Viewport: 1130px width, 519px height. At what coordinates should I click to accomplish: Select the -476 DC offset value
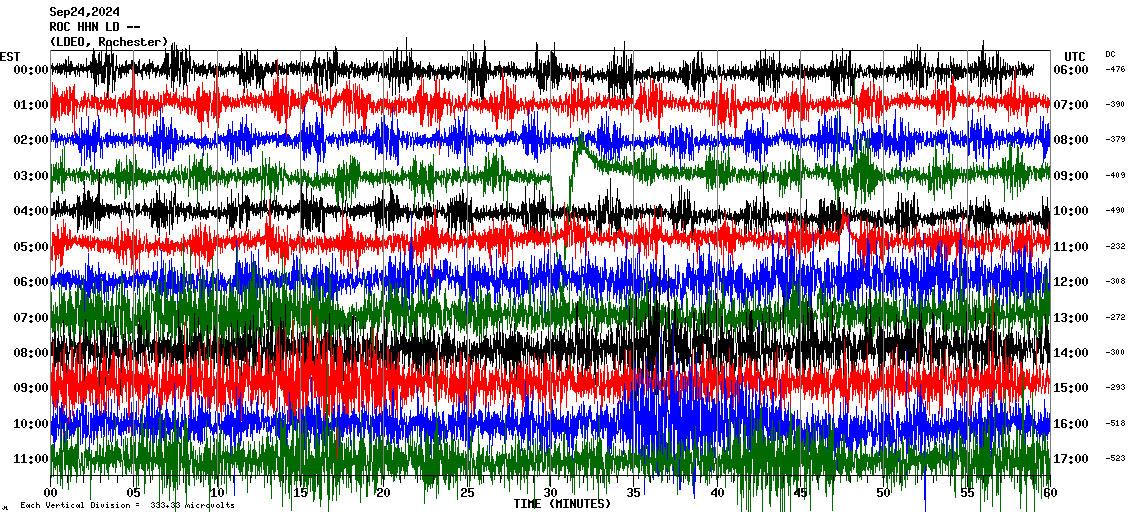pos(1115,70)
